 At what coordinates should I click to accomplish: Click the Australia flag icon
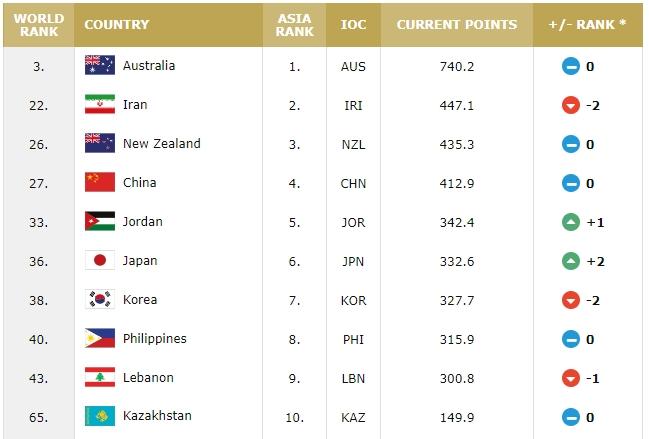pyautogui.click(x=100, y=66)
